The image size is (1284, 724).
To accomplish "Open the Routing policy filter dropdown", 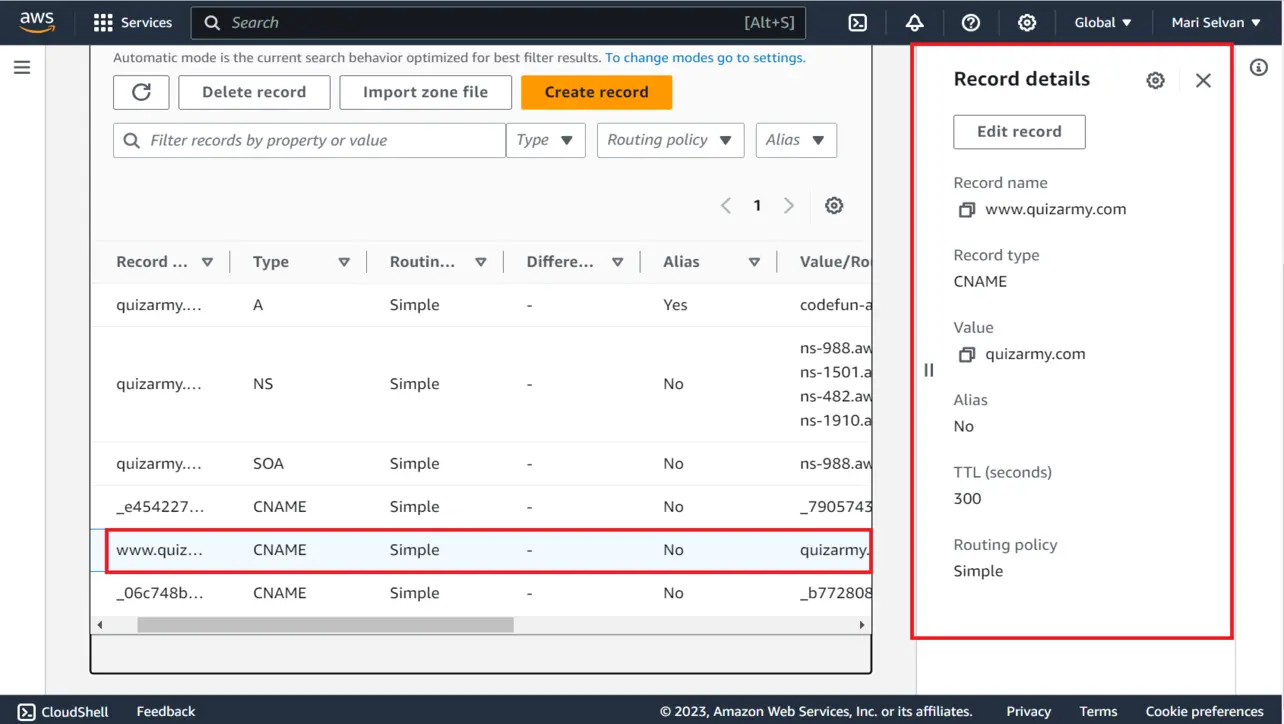I will (670, 140).
